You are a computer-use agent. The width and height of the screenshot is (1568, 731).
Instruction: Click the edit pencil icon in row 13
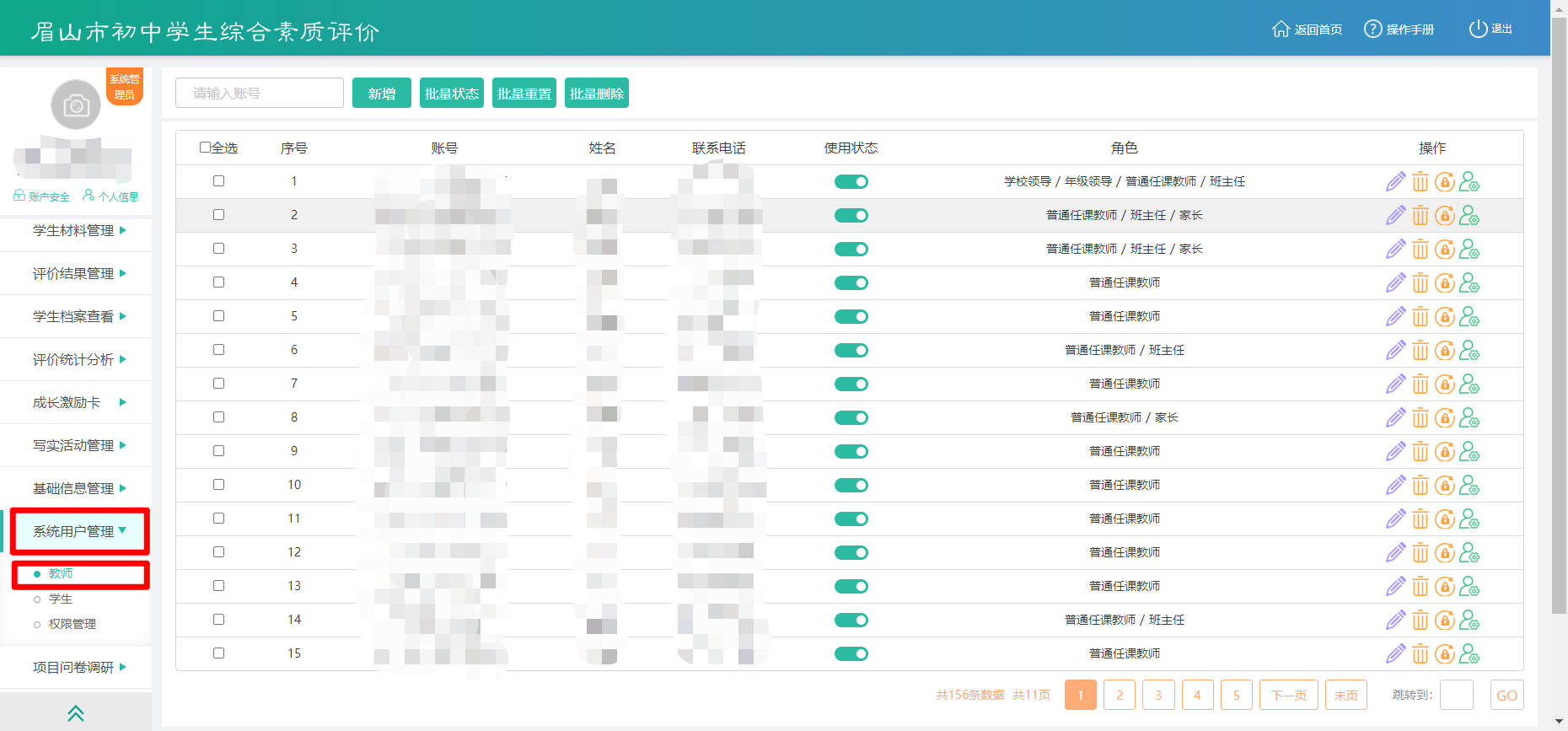(x=1395, y=586)
